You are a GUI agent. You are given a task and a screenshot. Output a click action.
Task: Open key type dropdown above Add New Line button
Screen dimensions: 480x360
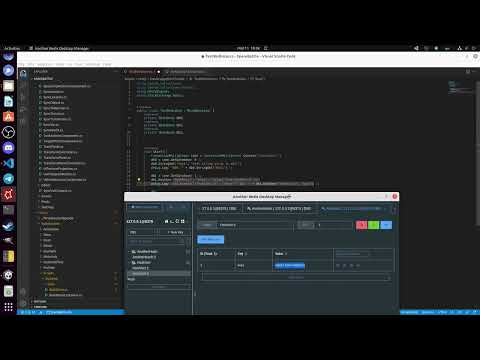click(x=207, y=225)
